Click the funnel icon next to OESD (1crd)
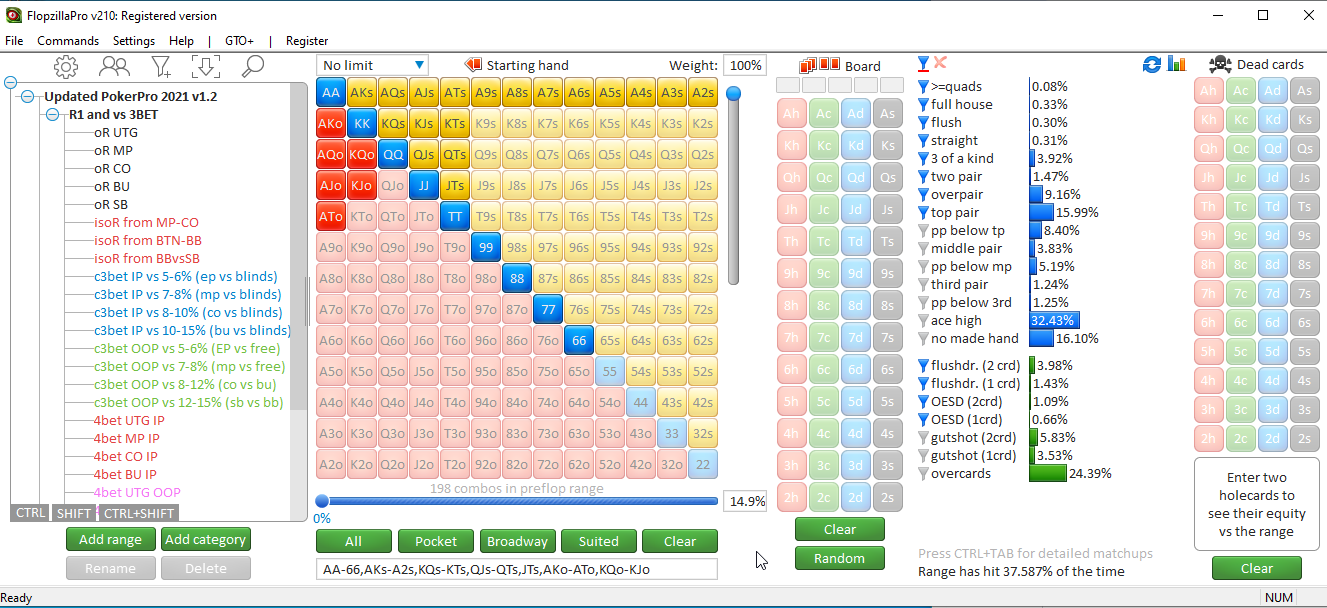This screenshot has width=1327, height=608. pyautogui.click(x=923, y=419)
